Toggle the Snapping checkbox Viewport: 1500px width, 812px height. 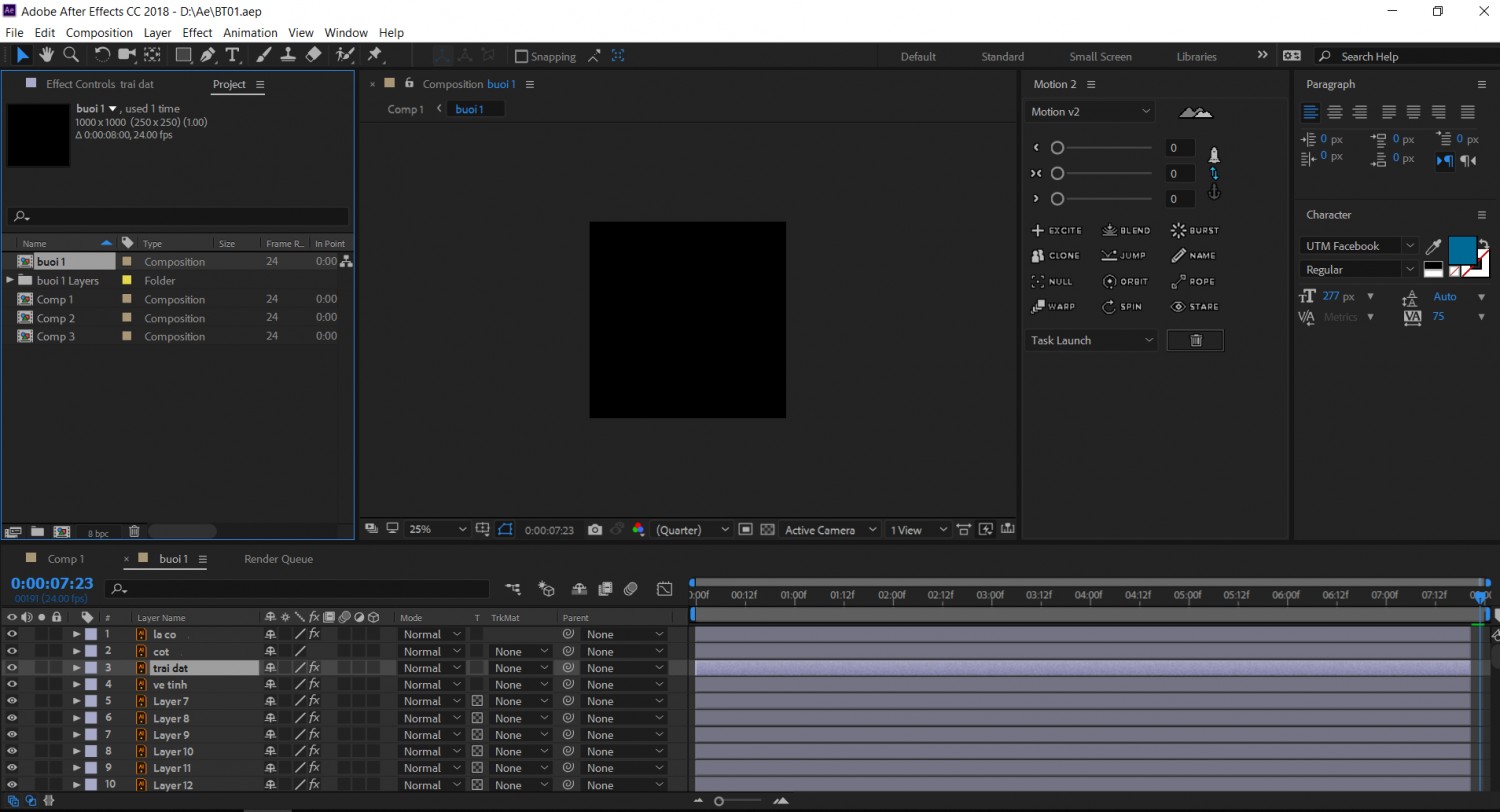[x=521, y=57]
